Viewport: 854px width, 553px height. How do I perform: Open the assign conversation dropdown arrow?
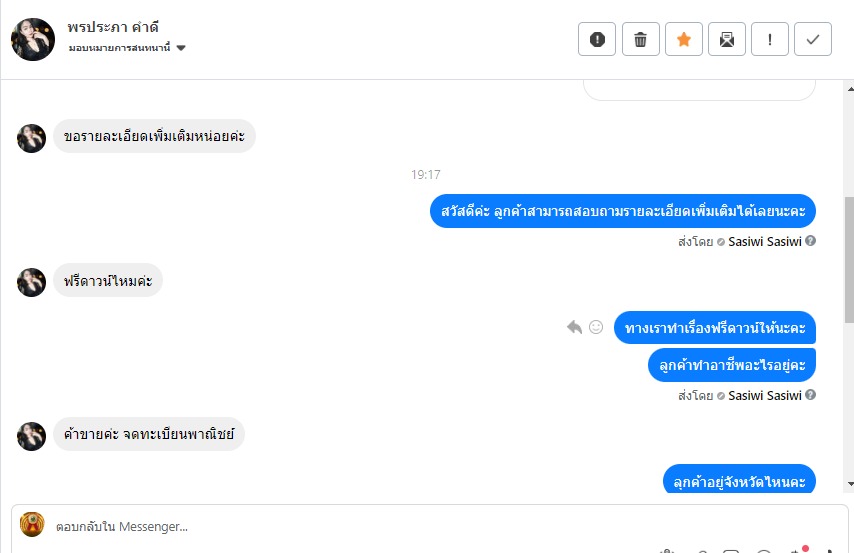[x=181, y=48]
